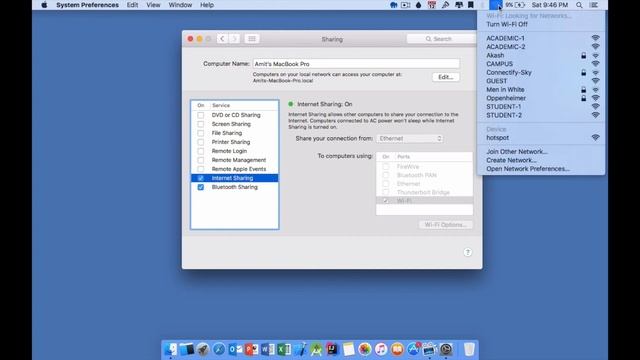Viewport: 640px width, 360px height.
Task: Choose Open Network Preferences
Action: pyautogui.click(x=541, y=169)
